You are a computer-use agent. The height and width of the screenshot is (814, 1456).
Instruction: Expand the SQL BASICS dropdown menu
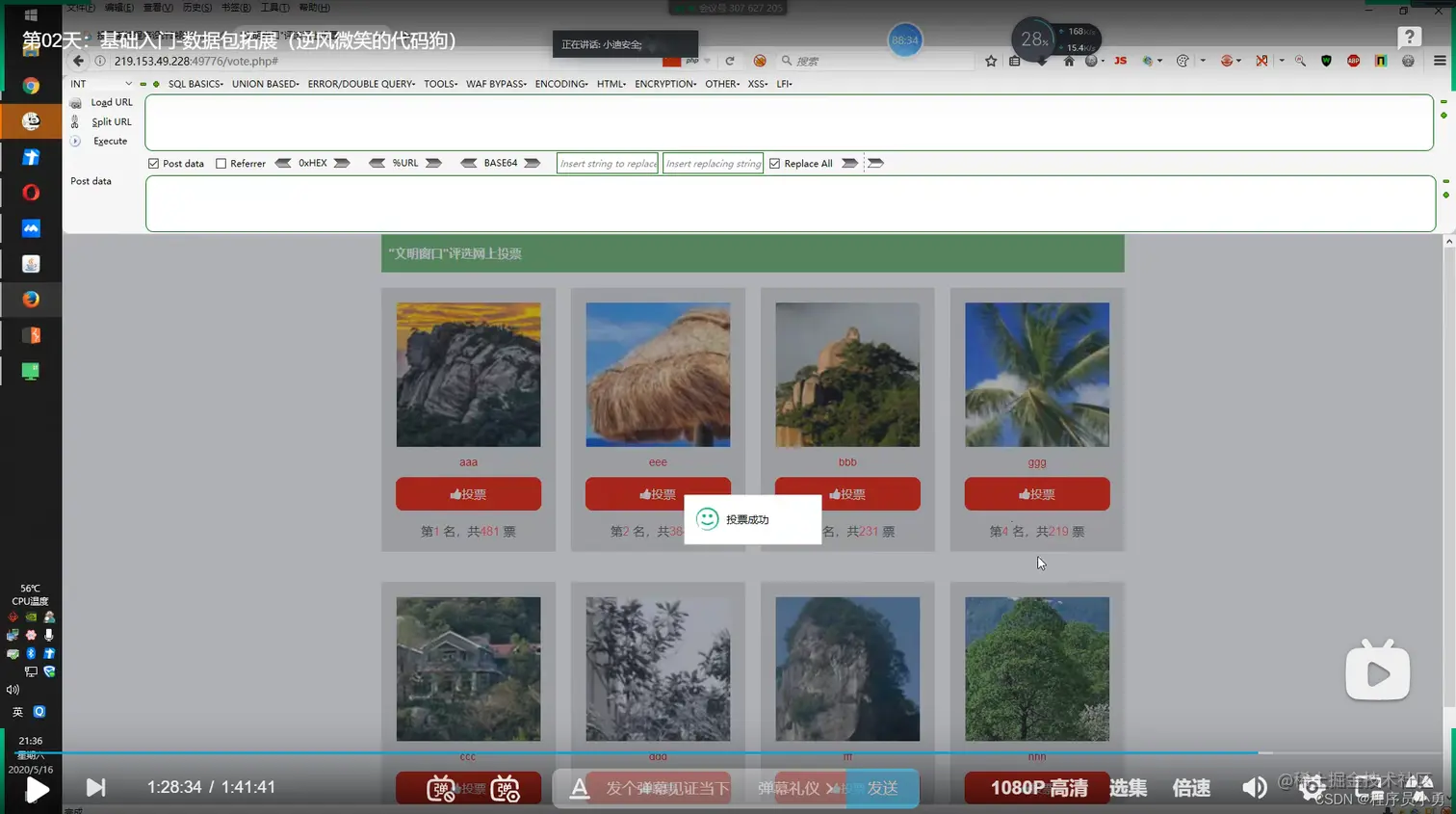coord(195,84)
